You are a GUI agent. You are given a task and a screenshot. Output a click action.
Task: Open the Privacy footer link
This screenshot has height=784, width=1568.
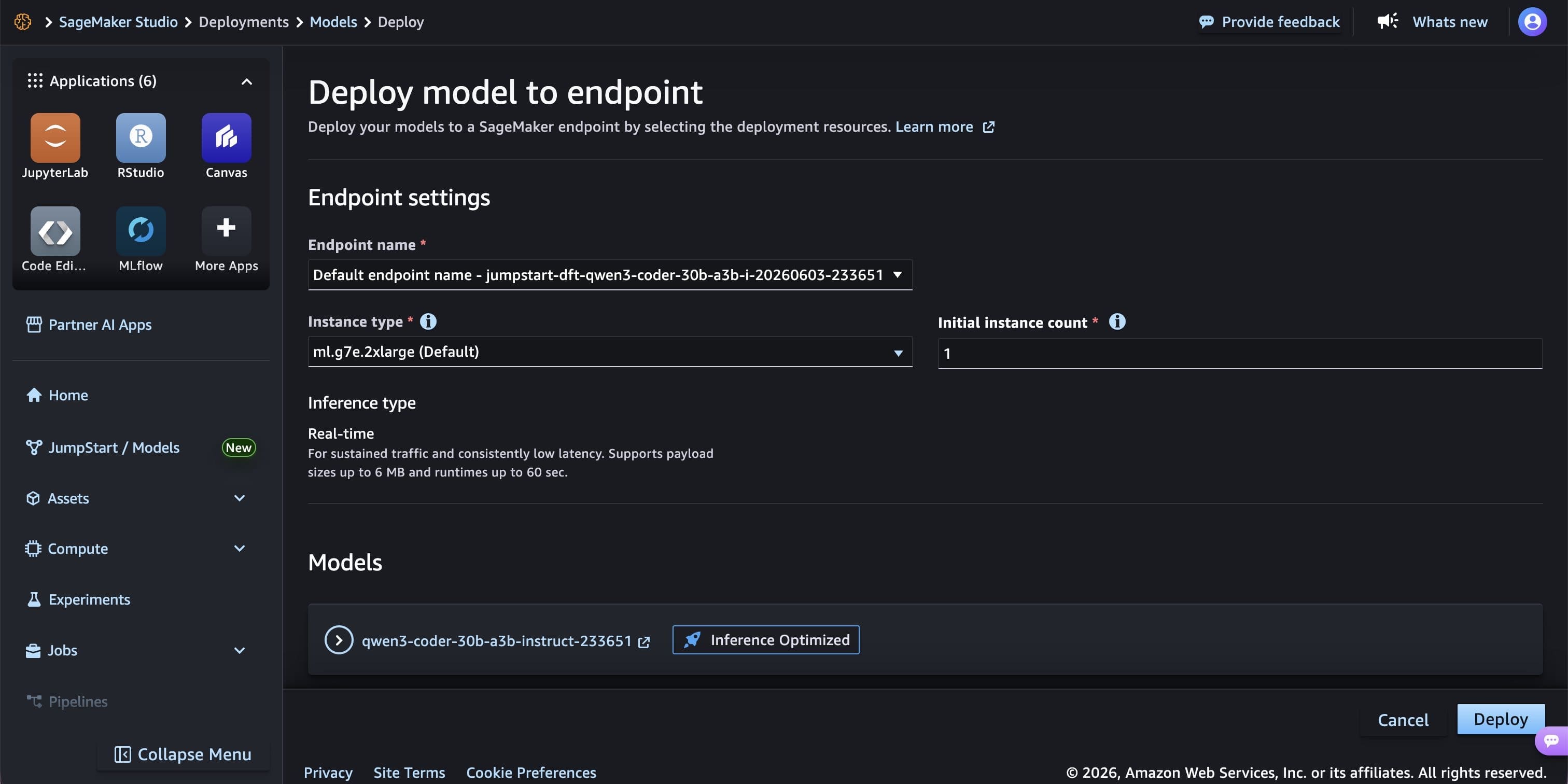click(328, 773)
